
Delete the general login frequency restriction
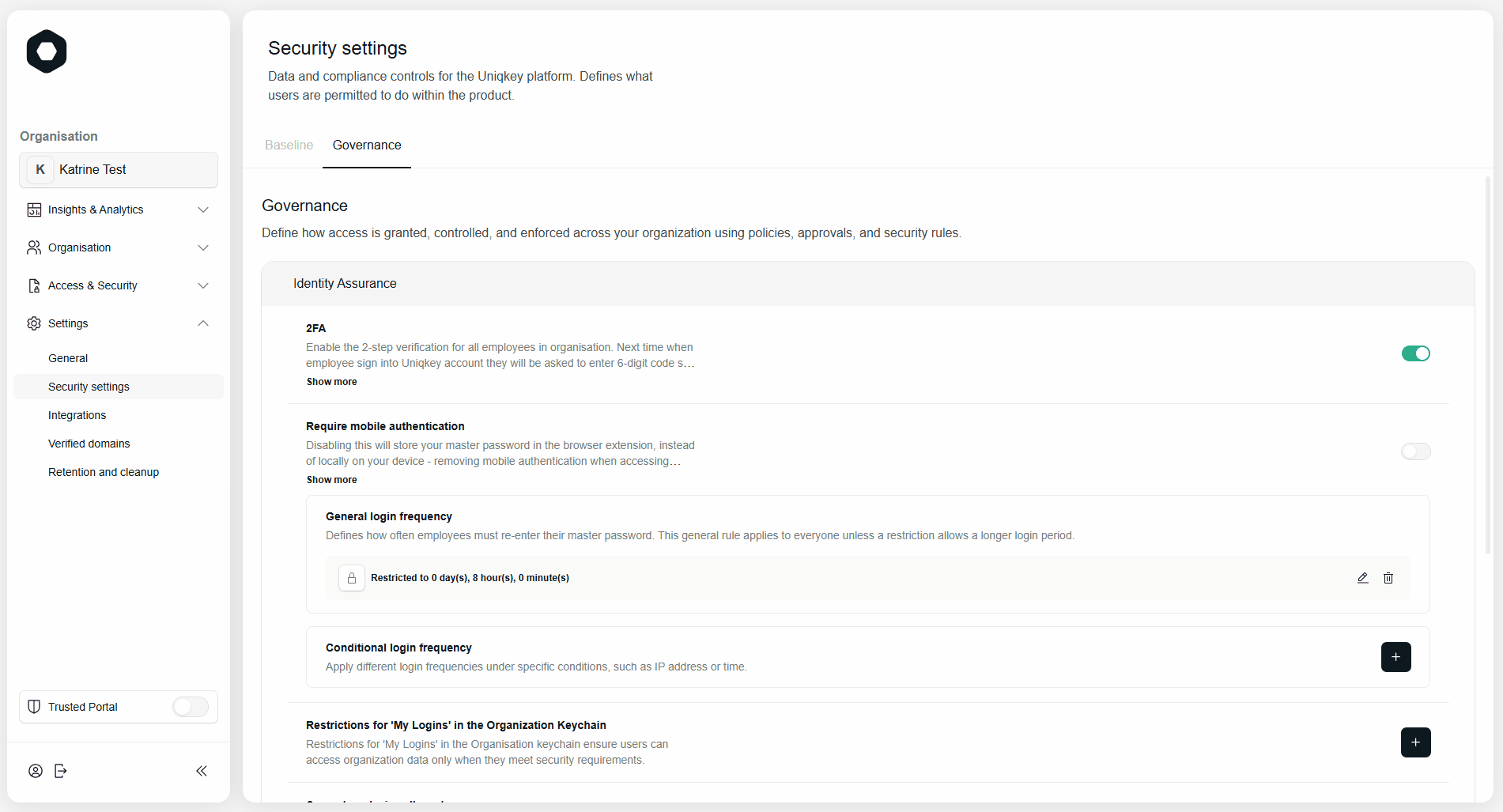tap(1388, 578)
